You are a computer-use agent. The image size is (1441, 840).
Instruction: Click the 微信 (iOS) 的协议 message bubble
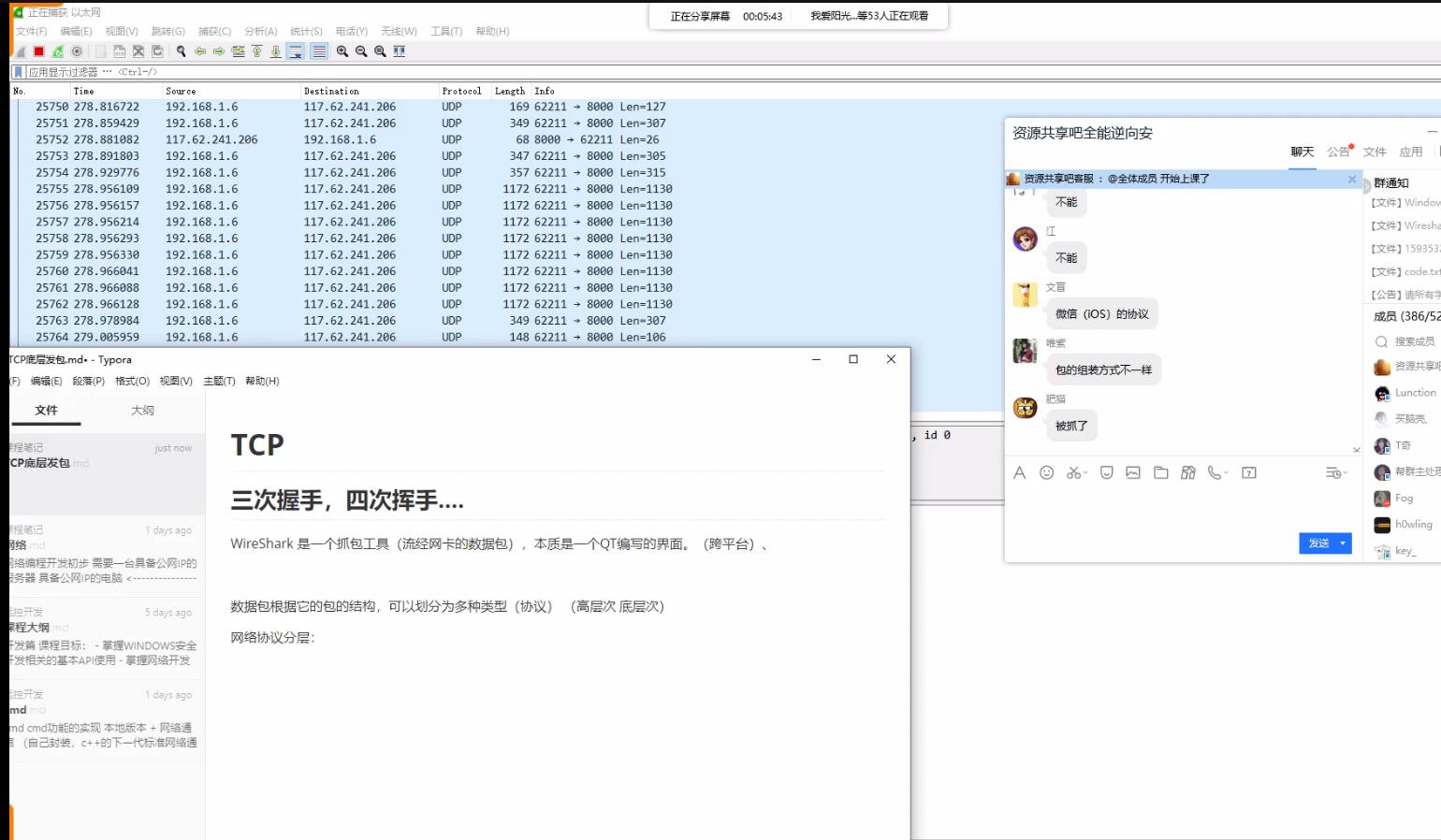(x=1102, y=313)
